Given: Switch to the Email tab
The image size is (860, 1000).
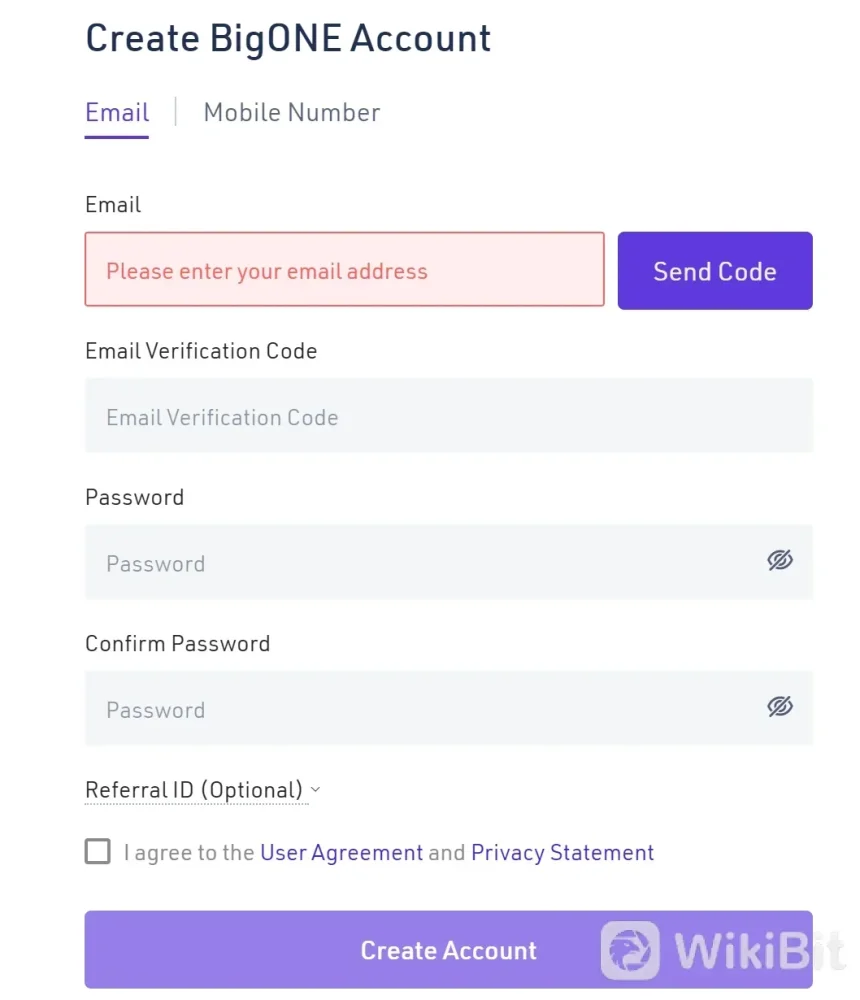Looking at the screenshot, I should click(x=117, y=113).
